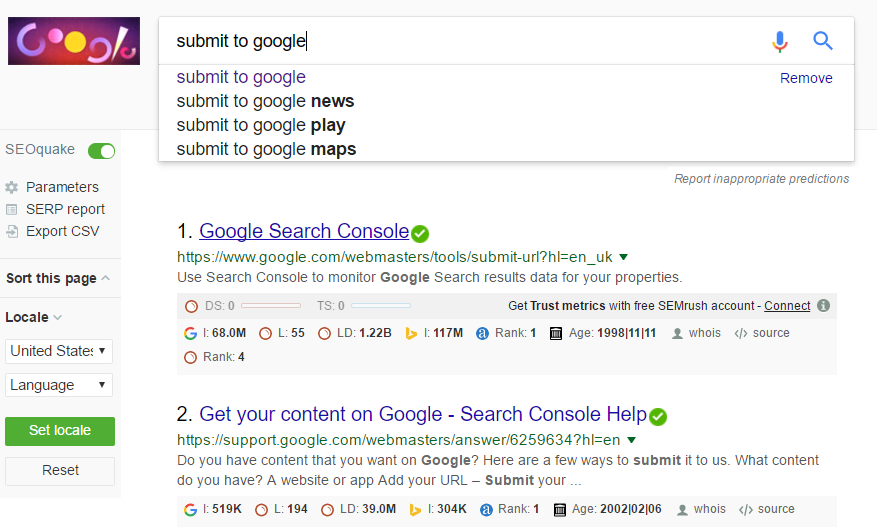Click SEMrush icon next to Rank: 4

(190, 357)
